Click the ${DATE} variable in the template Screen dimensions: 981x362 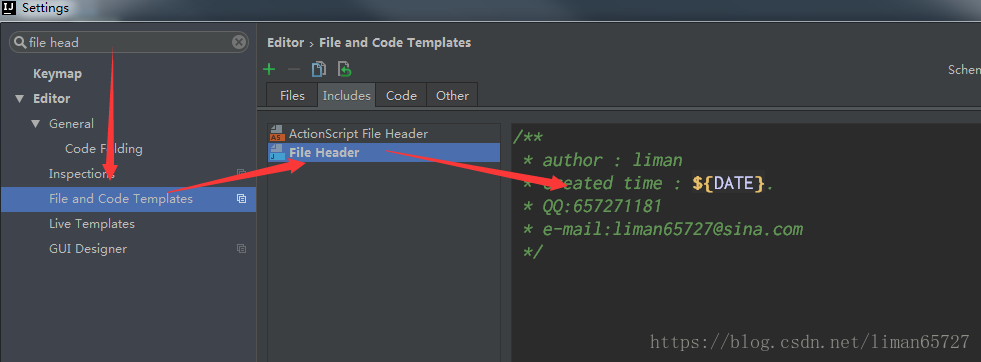click(x=728, y=183)
